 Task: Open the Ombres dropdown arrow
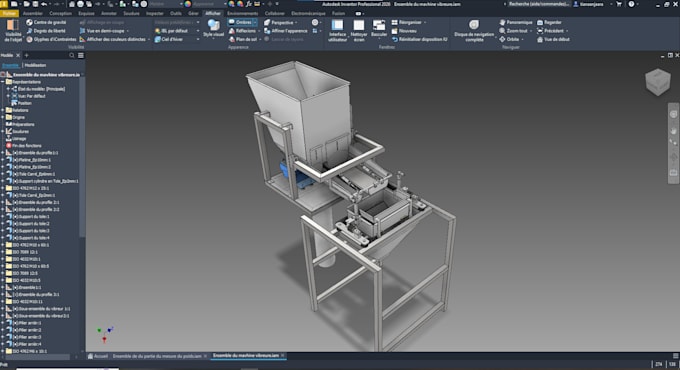tap(255, 23)
